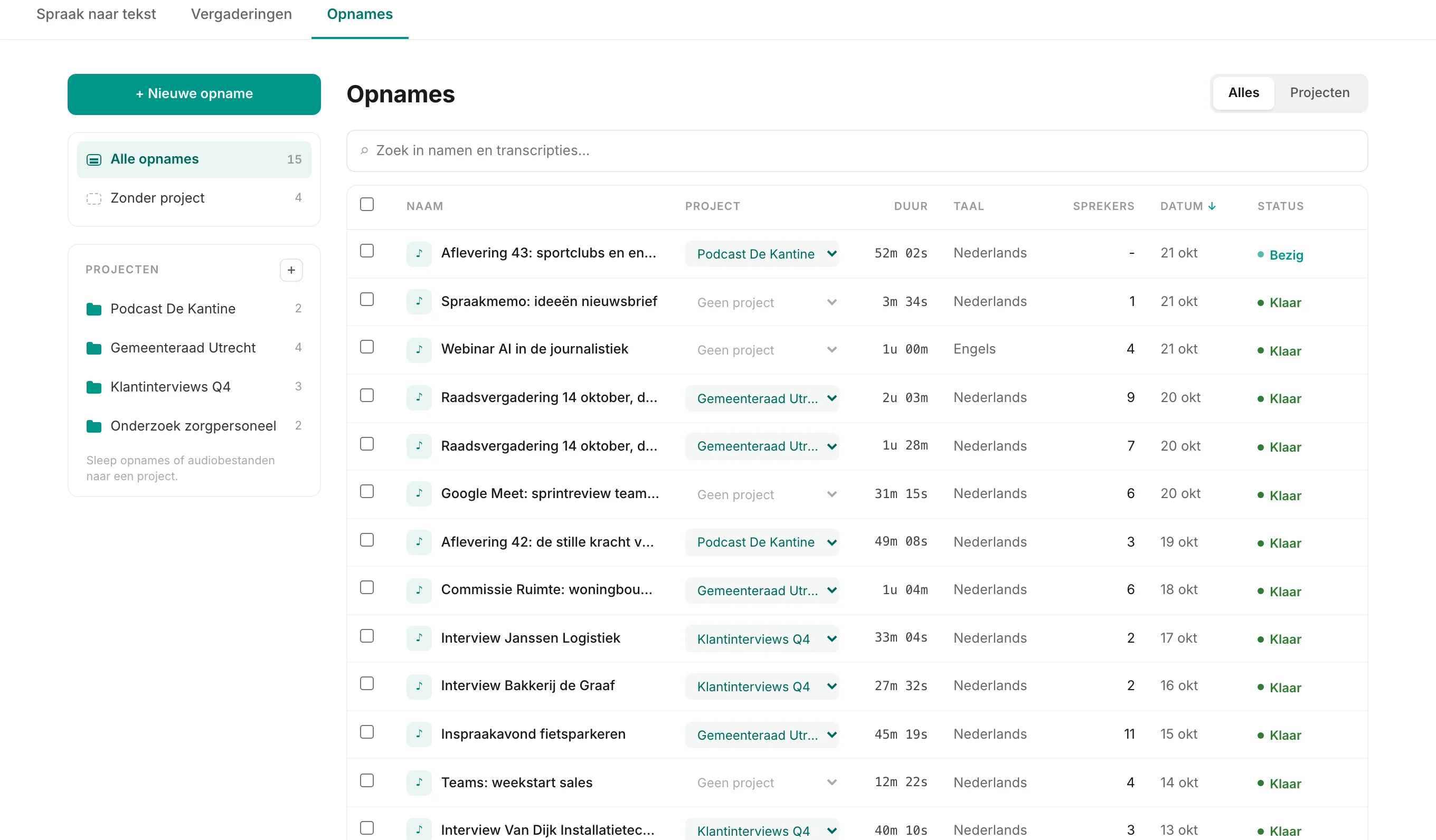Open Geen project dropdown for Spraakmemo row

click(762, 302)
